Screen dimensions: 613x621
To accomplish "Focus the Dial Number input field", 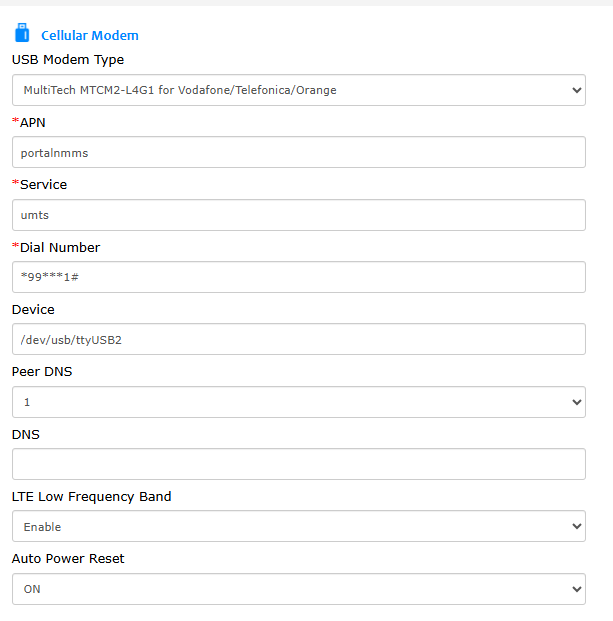I will [x=299, y=277].
